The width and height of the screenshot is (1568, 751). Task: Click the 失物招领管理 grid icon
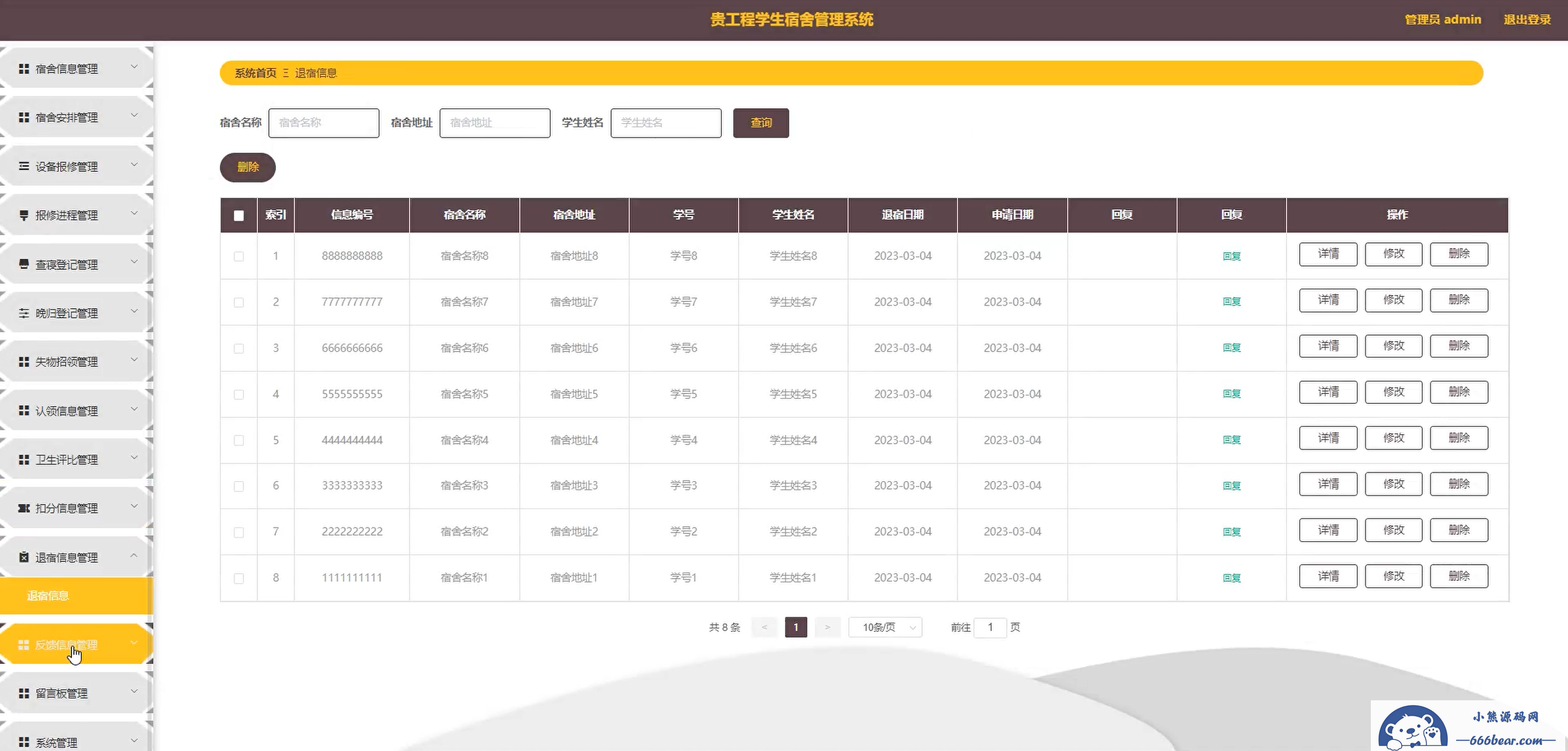click(24, 362)
